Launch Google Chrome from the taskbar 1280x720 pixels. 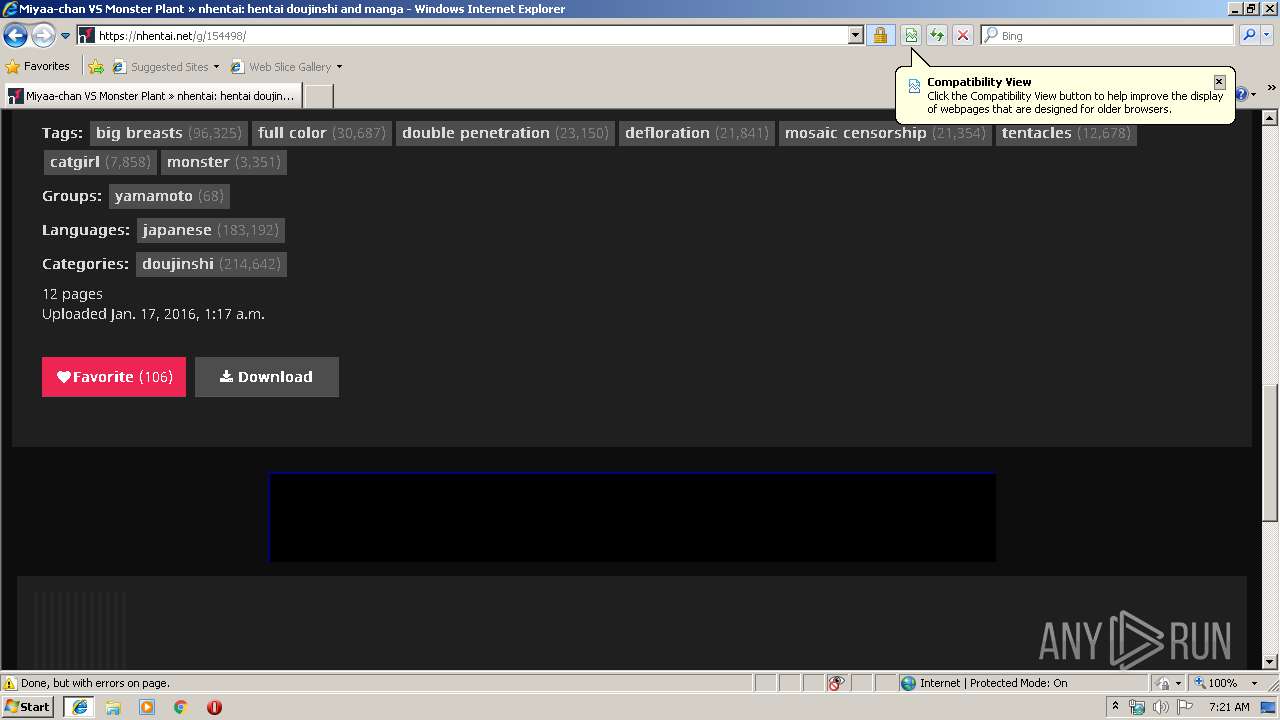point(181,707)
